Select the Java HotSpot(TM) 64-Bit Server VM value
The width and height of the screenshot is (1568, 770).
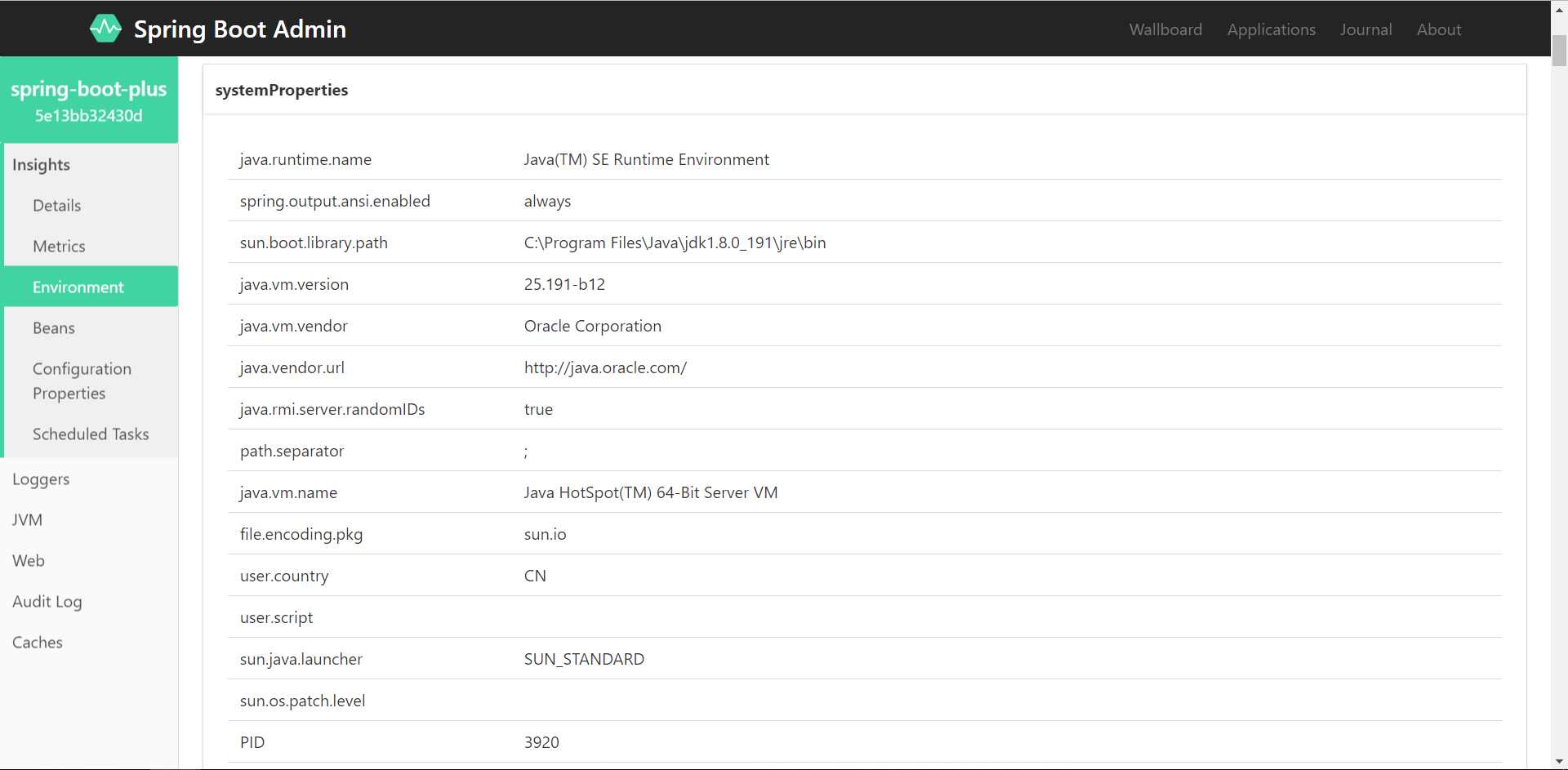coord(651,492)
